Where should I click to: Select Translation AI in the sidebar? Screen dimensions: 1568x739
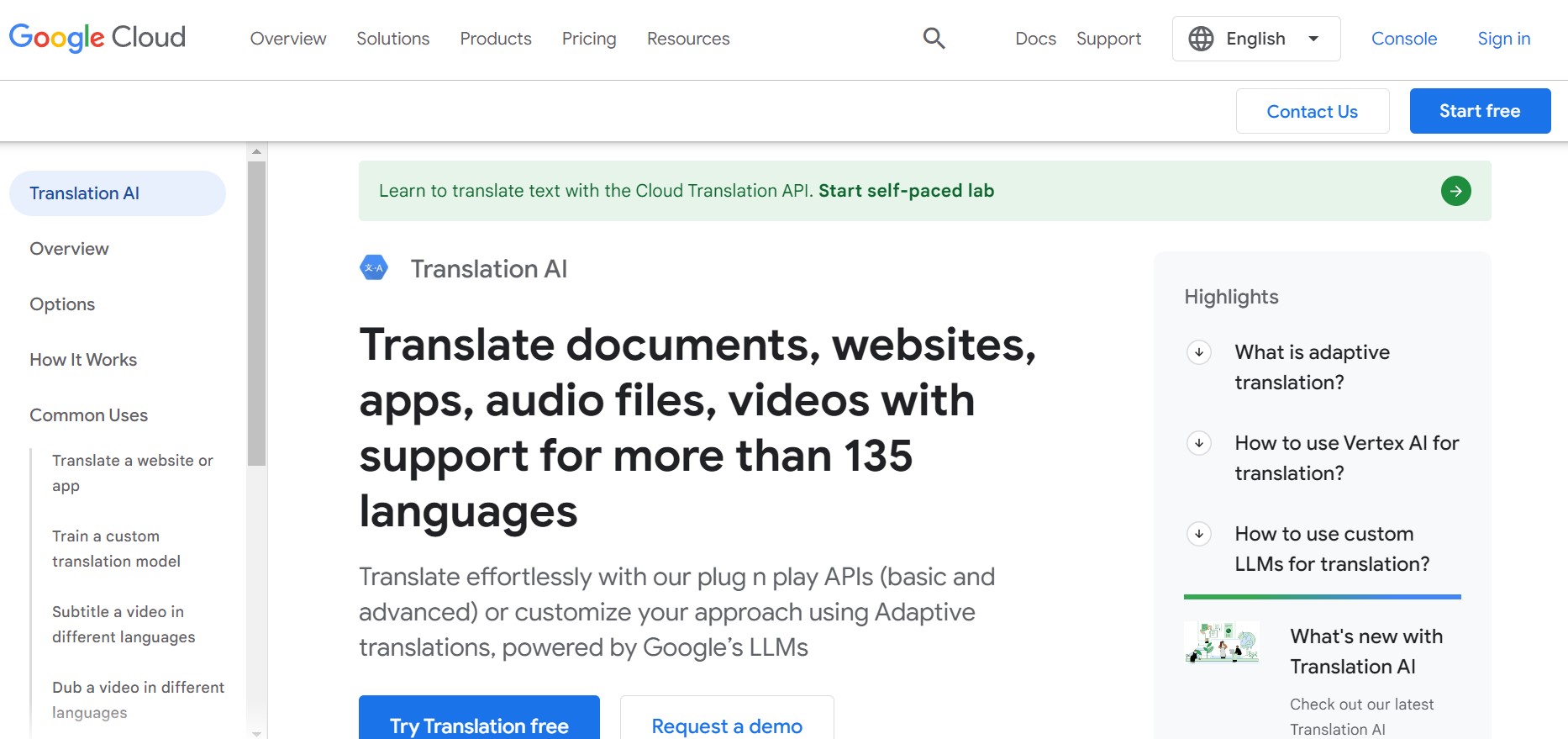pyautogui.click(x=118, y=193)
